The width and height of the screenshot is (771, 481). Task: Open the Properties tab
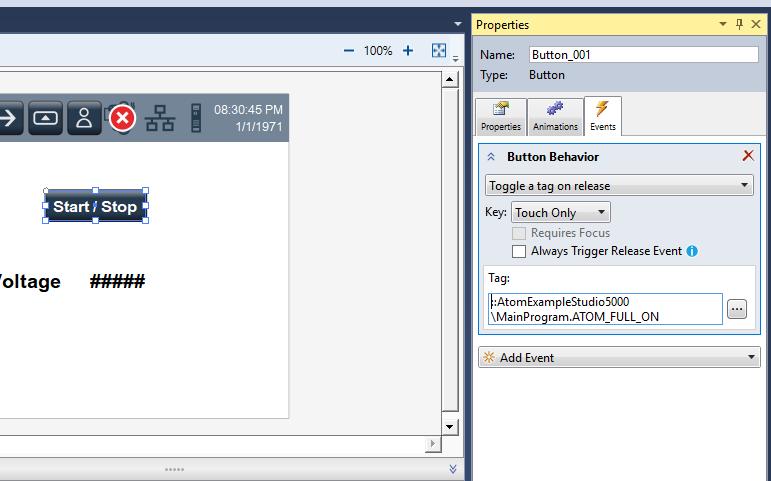pos(501,117)
